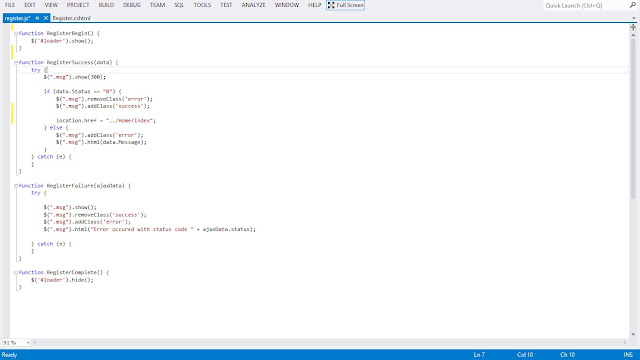
Task: Close the register.js tab
Action: point(46,18)
